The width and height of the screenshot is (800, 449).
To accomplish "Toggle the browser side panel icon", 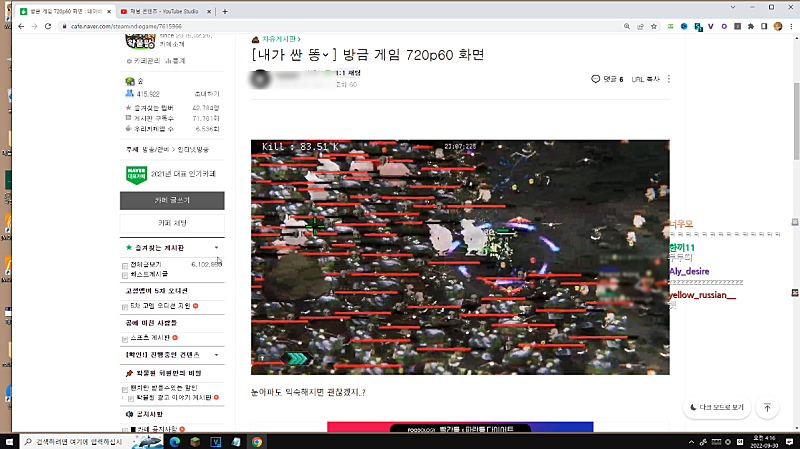I will click(x=764, y=27).
